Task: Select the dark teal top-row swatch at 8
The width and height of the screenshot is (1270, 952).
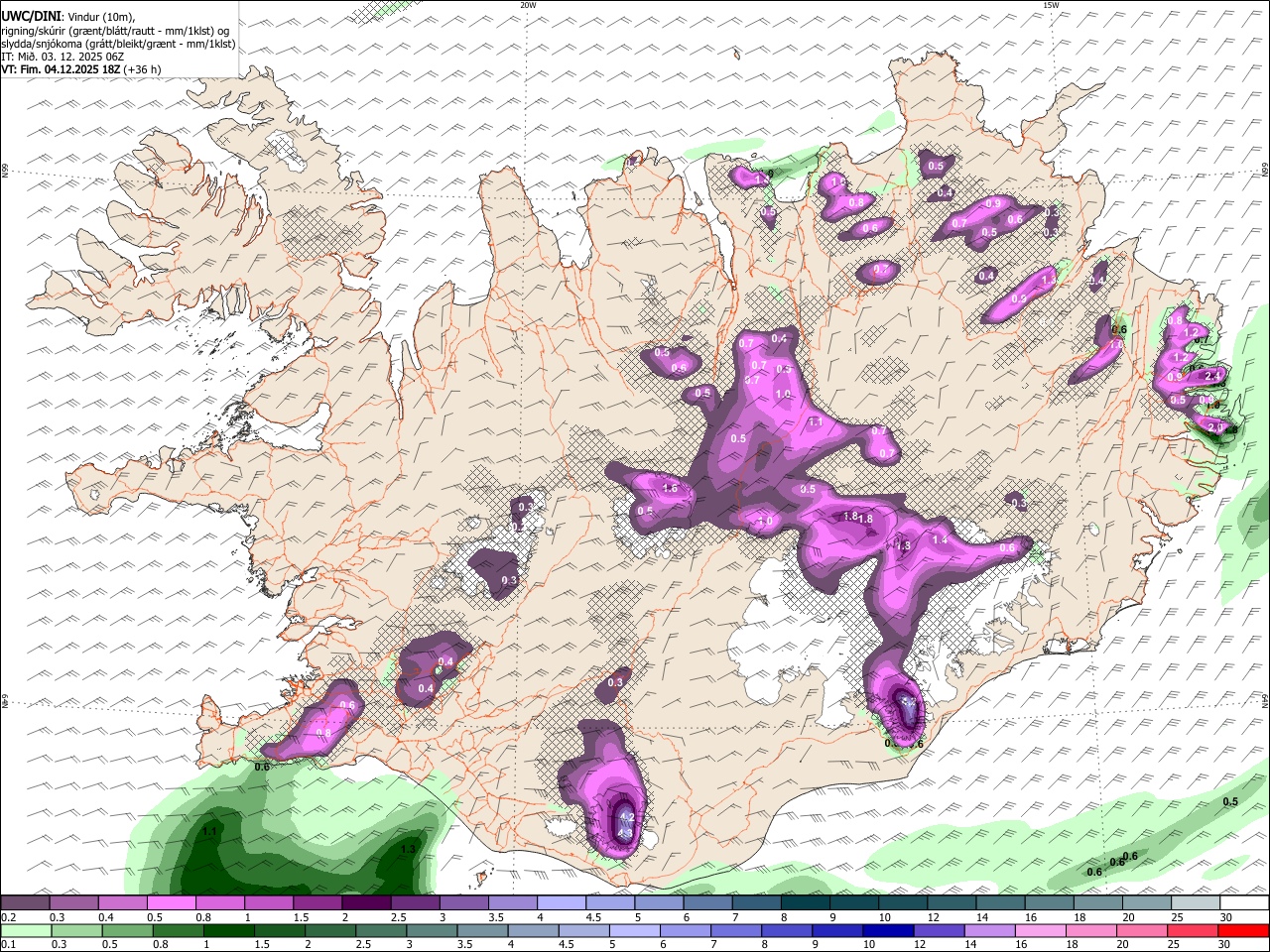Action: coord(806,902)
